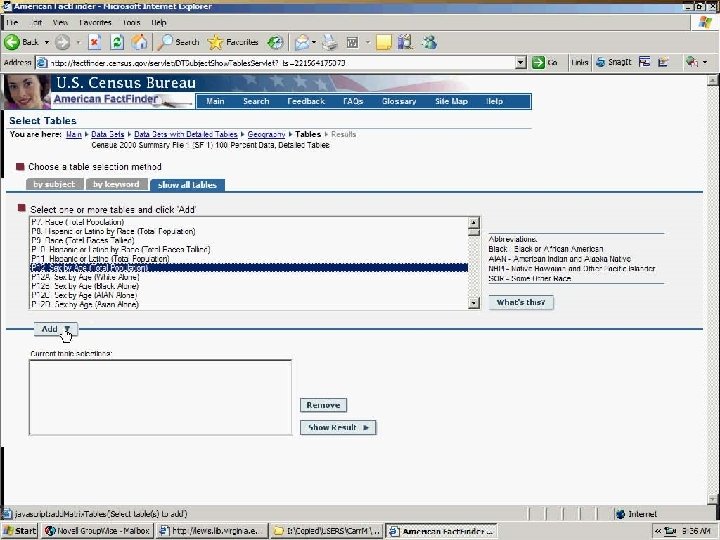This screenshot has height=540, width=720.
Task: Open the Edit menu
Action: [x=37, y=22]
